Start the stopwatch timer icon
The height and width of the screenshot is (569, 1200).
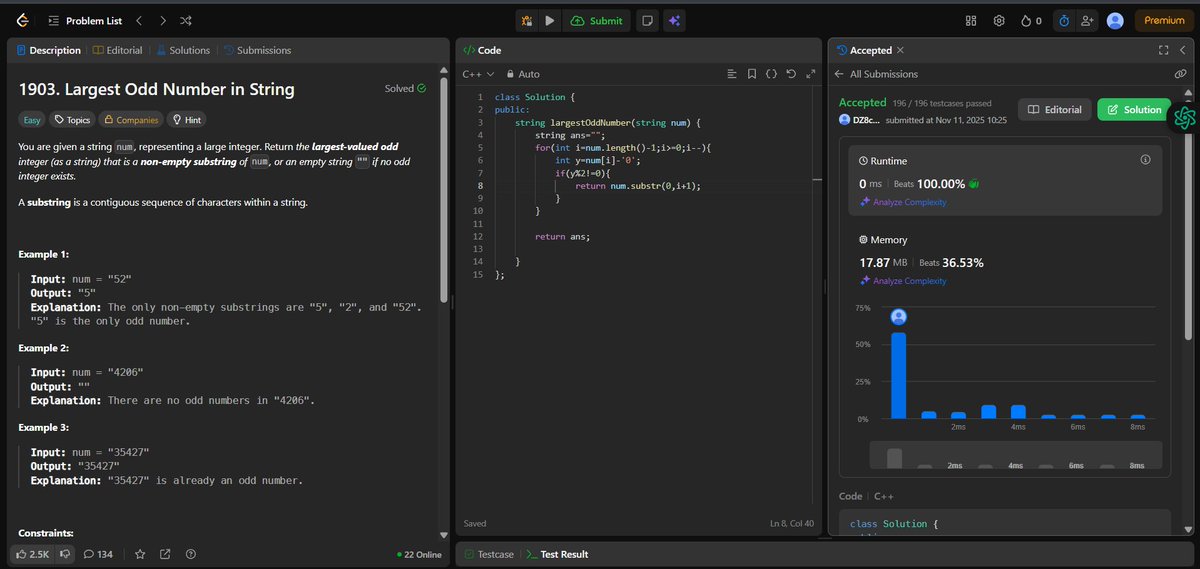pyautogui.click(x=1063, y=20)
